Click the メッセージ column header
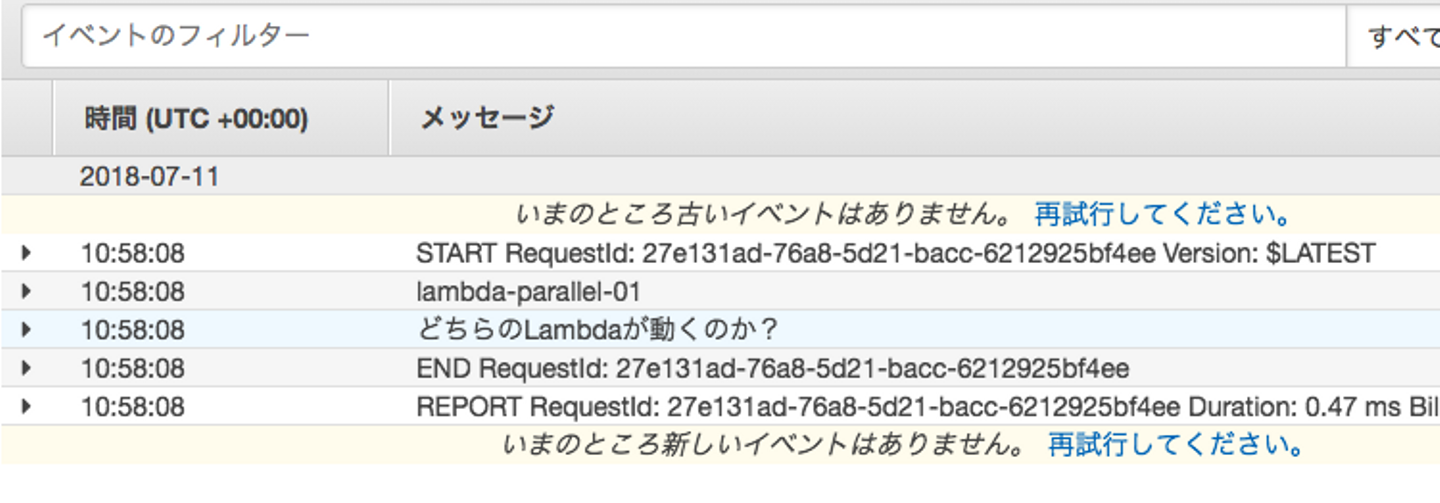Viewport: 1440px width, 503px height. [487, 119]
